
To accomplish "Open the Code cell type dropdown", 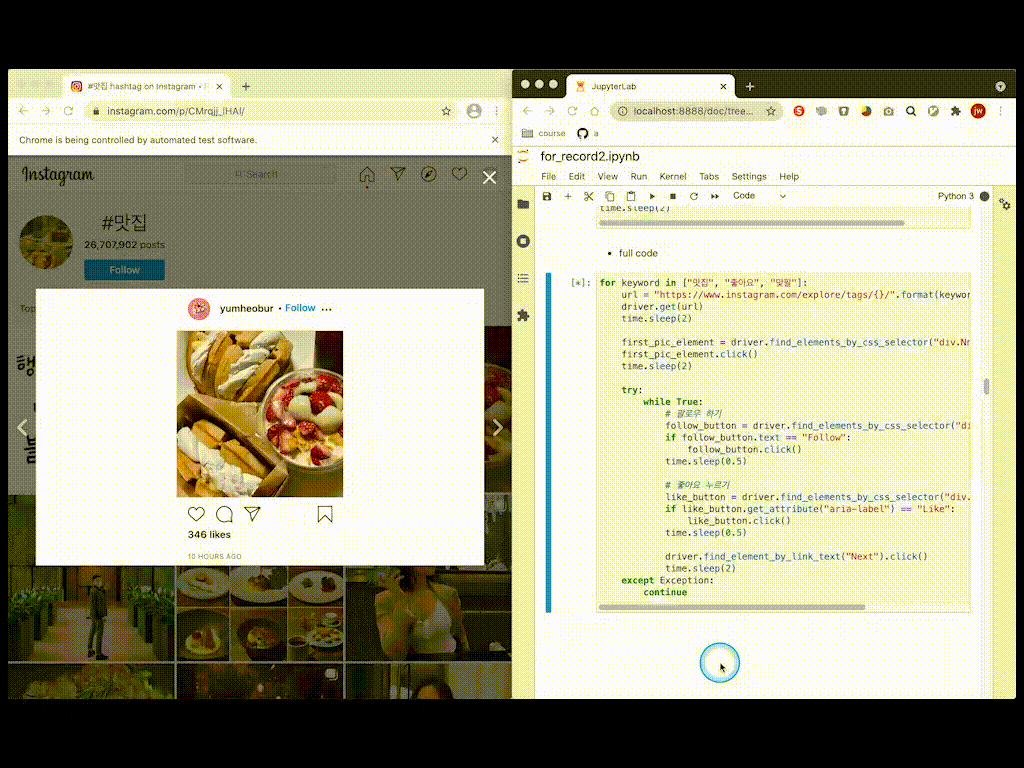I will pos(759,196).
